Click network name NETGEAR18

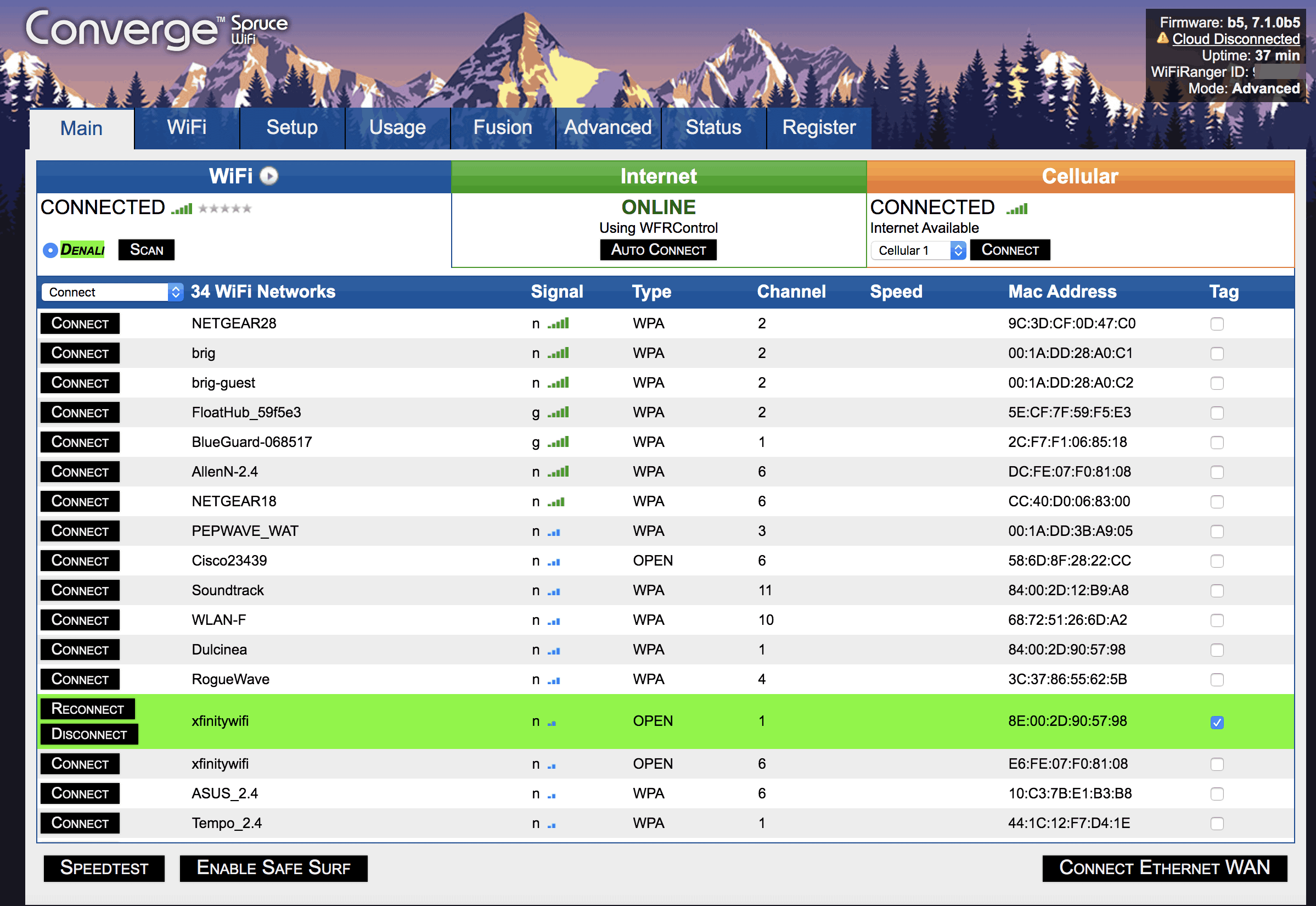pyautogui.click(x=234, y=502)
